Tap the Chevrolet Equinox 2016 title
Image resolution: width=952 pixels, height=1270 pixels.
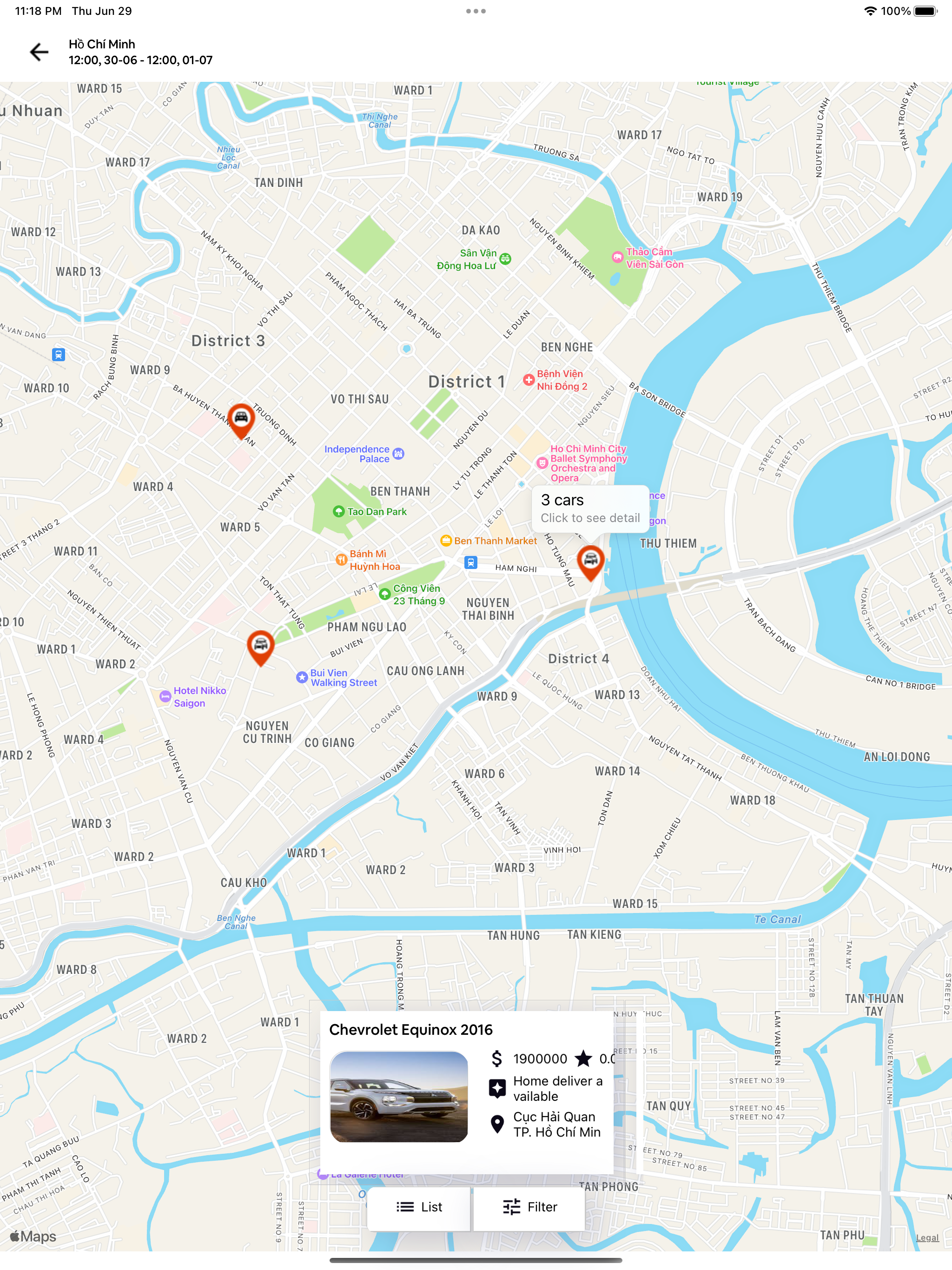(410, 1029)
